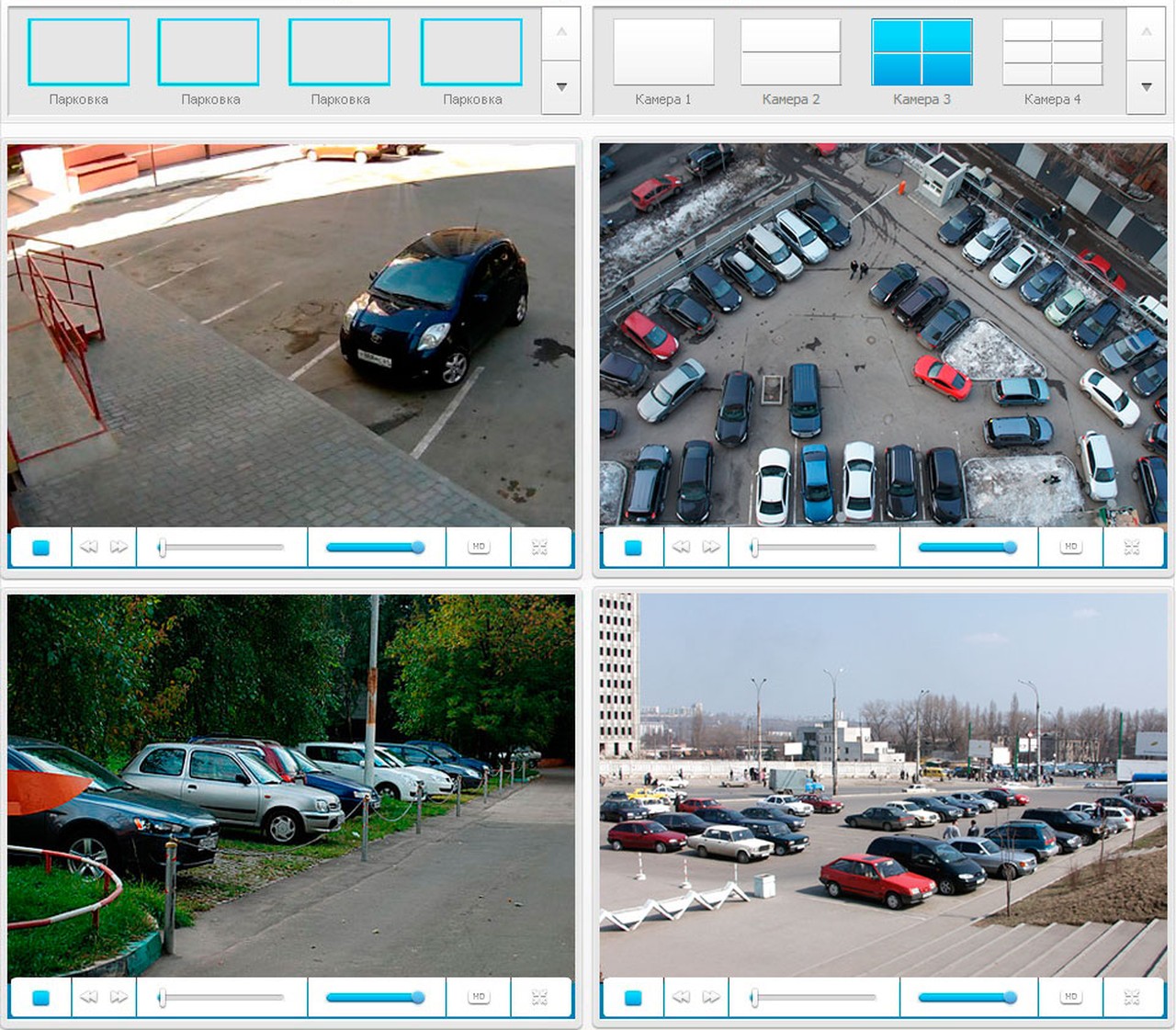
Task: Select the fourth Парковка thumbnail
Action: [471, 52]
